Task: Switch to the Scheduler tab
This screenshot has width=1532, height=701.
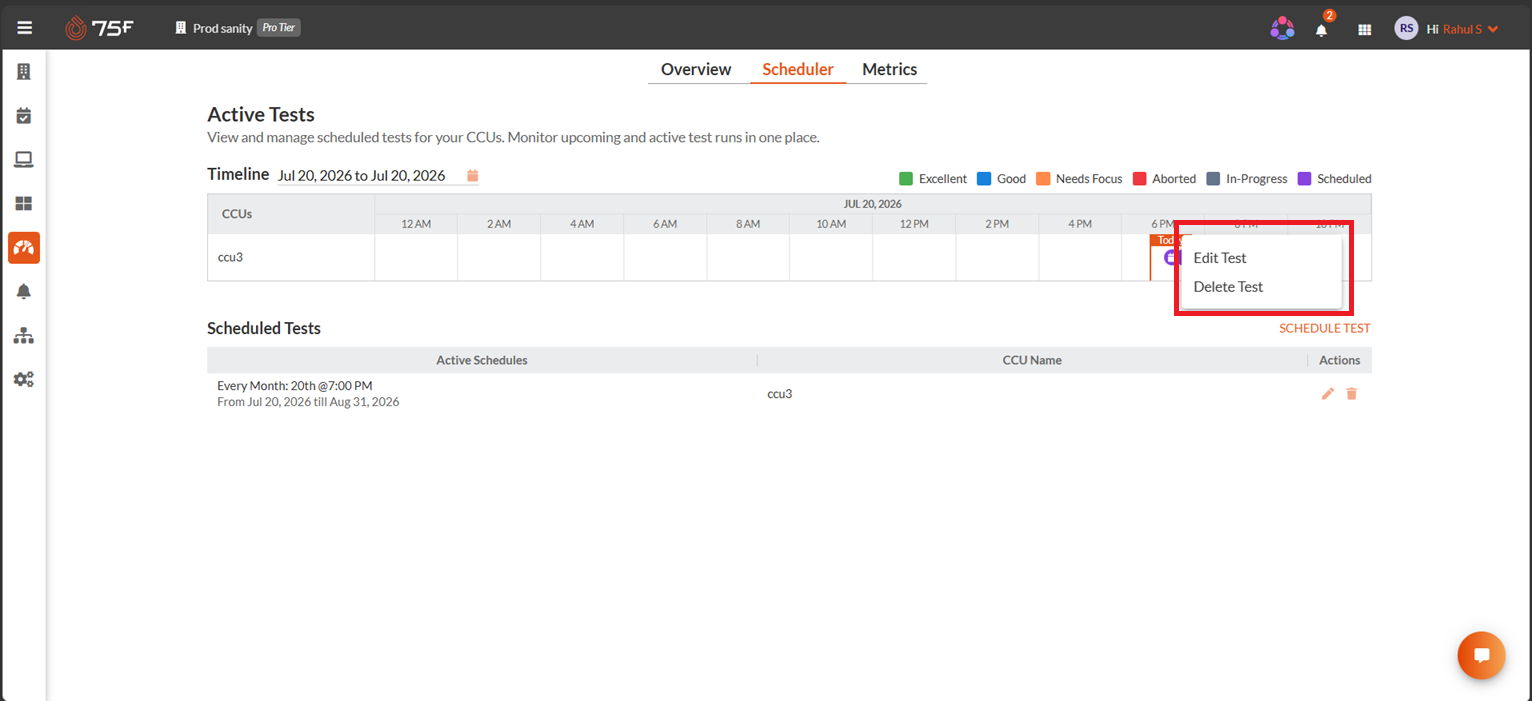Action: coord(798,69)
